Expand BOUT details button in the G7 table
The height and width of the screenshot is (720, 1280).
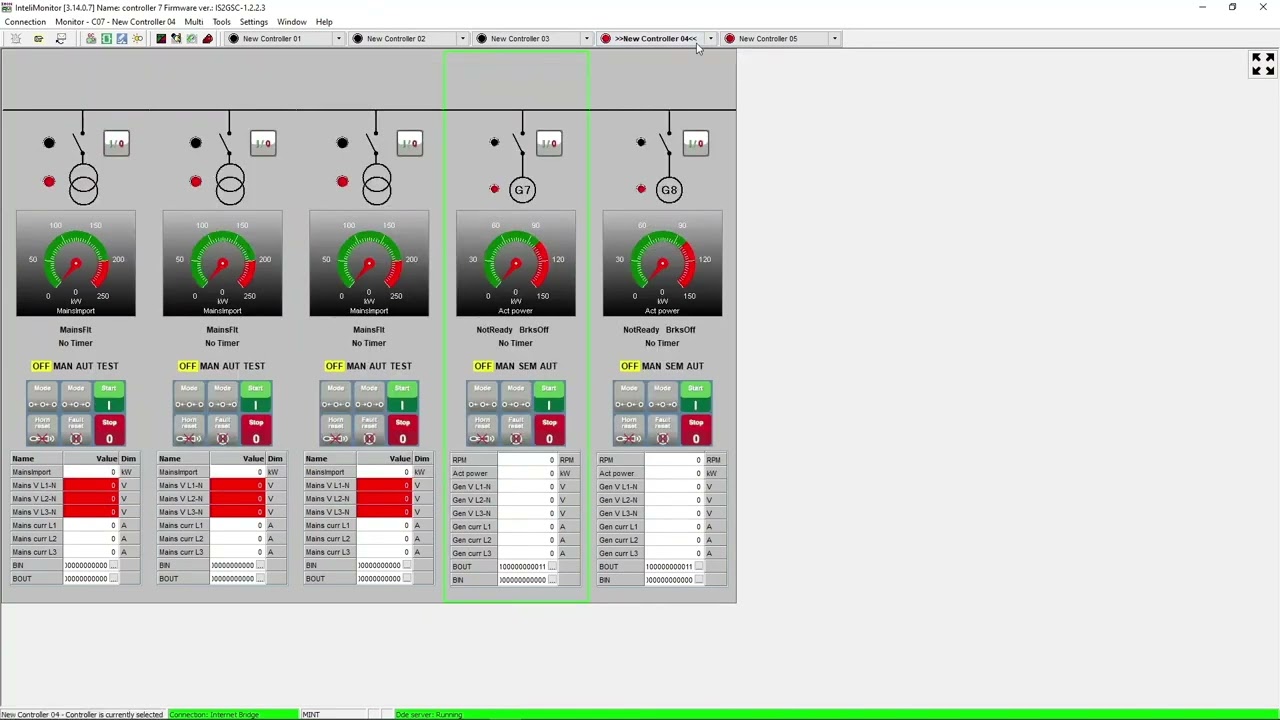[552, 566]
